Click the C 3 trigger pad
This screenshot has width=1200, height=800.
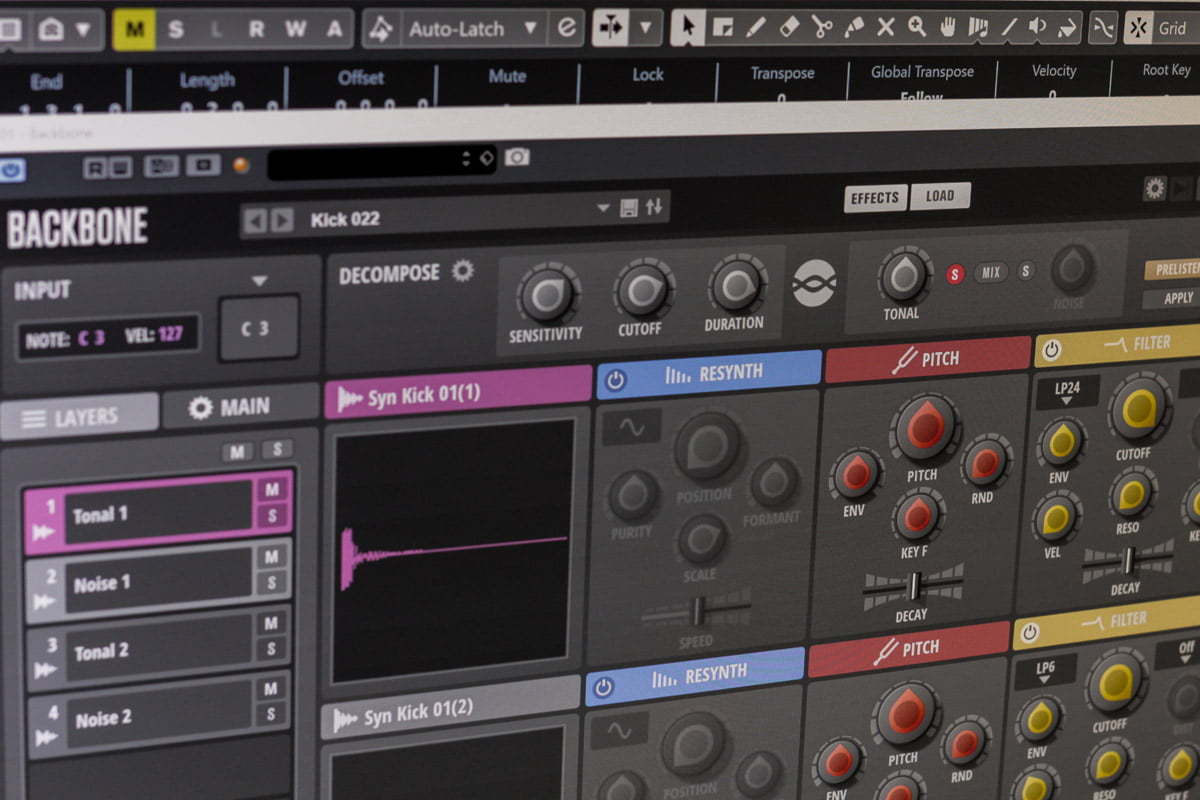tap(259, 327)
